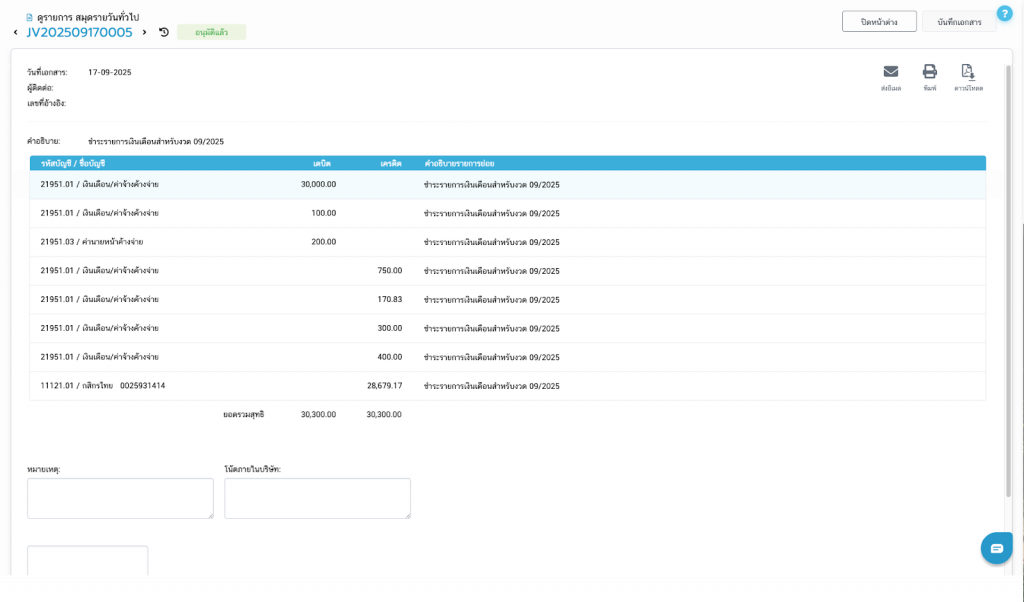Click the โน้ตภายในบริษัท text area

tap(317, 498)
